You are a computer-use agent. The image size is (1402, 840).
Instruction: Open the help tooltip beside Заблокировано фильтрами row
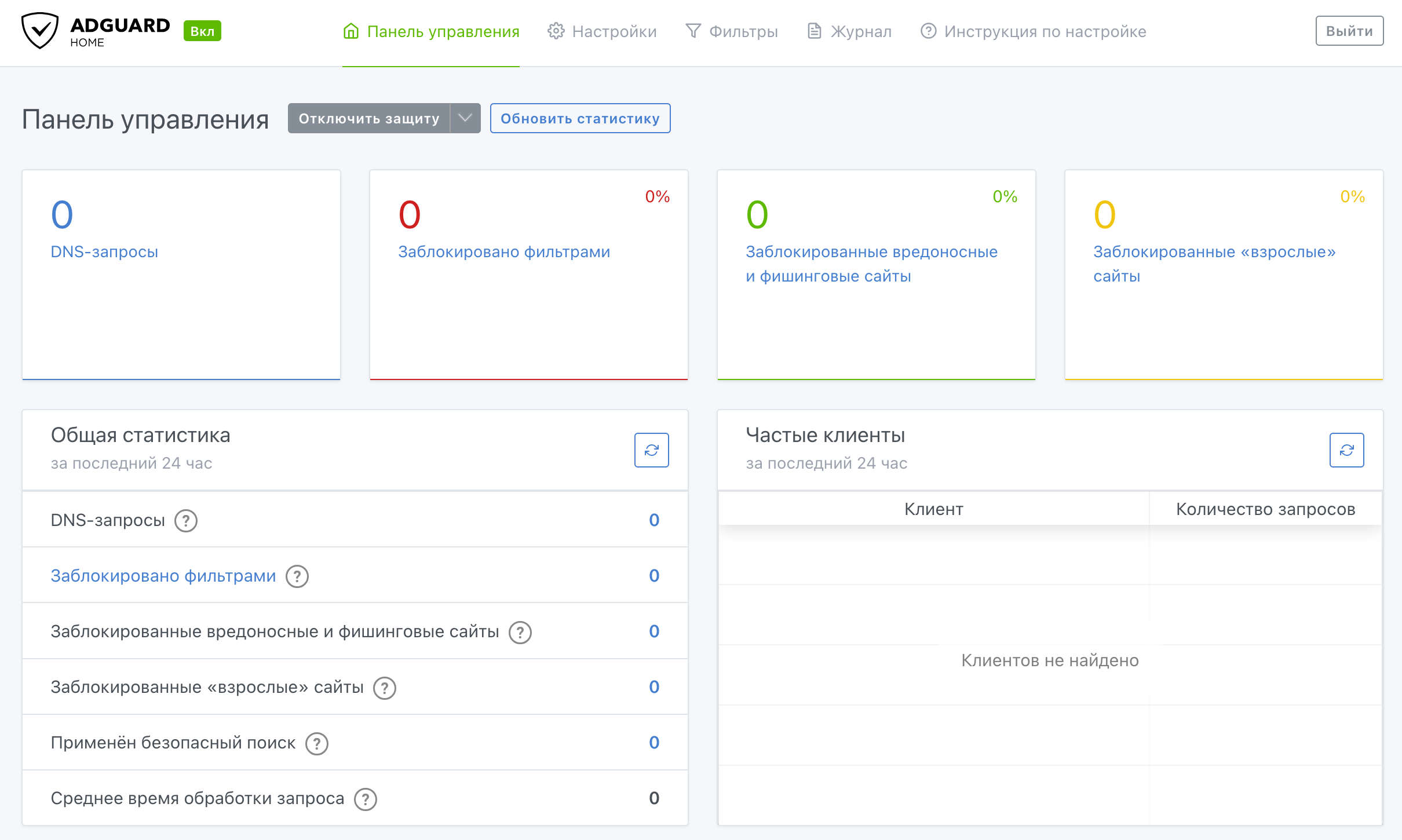tap(297, 576)
